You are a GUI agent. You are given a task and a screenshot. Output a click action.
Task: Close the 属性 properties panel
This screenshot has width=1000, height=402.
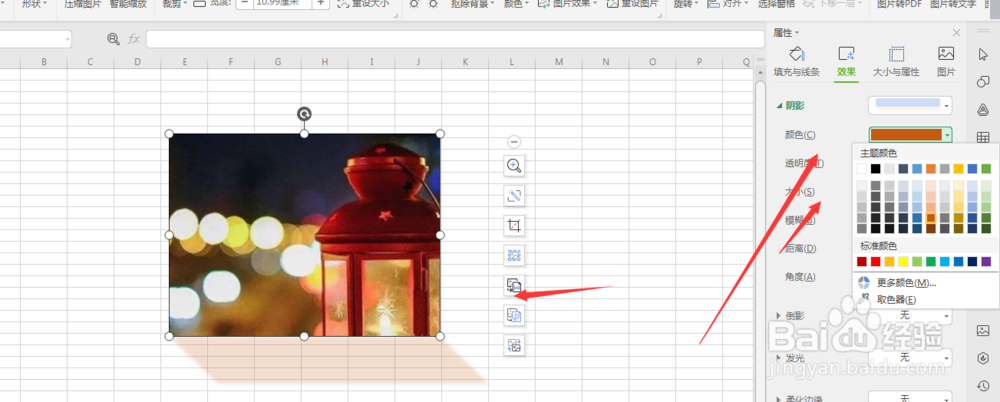tap(956, 33)
